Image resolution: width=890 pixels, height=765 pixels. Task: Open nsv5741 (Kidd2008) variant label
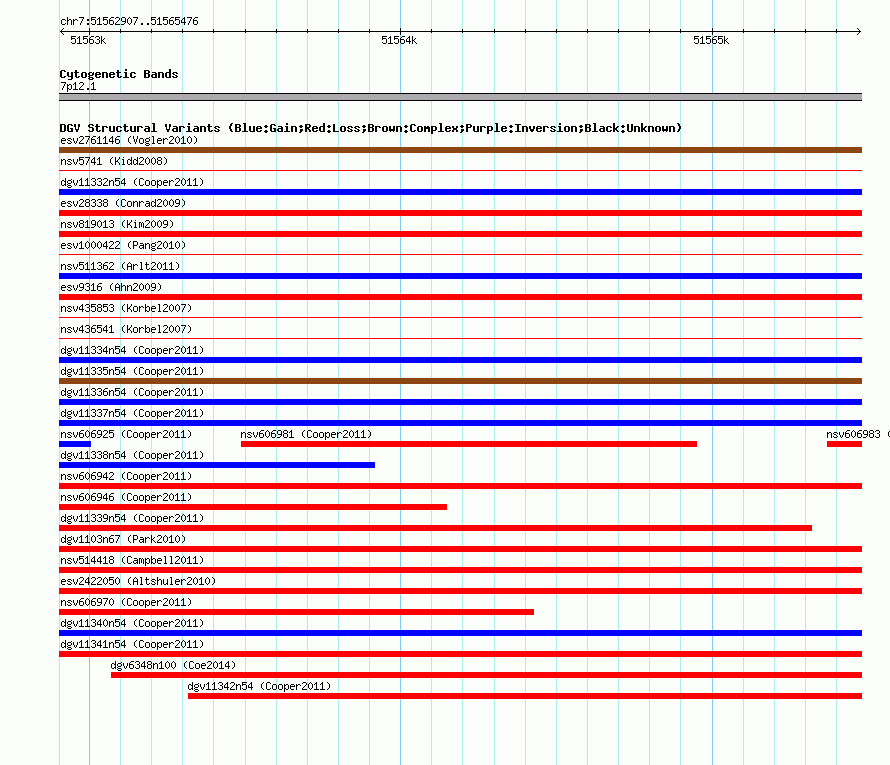point(114,161)
